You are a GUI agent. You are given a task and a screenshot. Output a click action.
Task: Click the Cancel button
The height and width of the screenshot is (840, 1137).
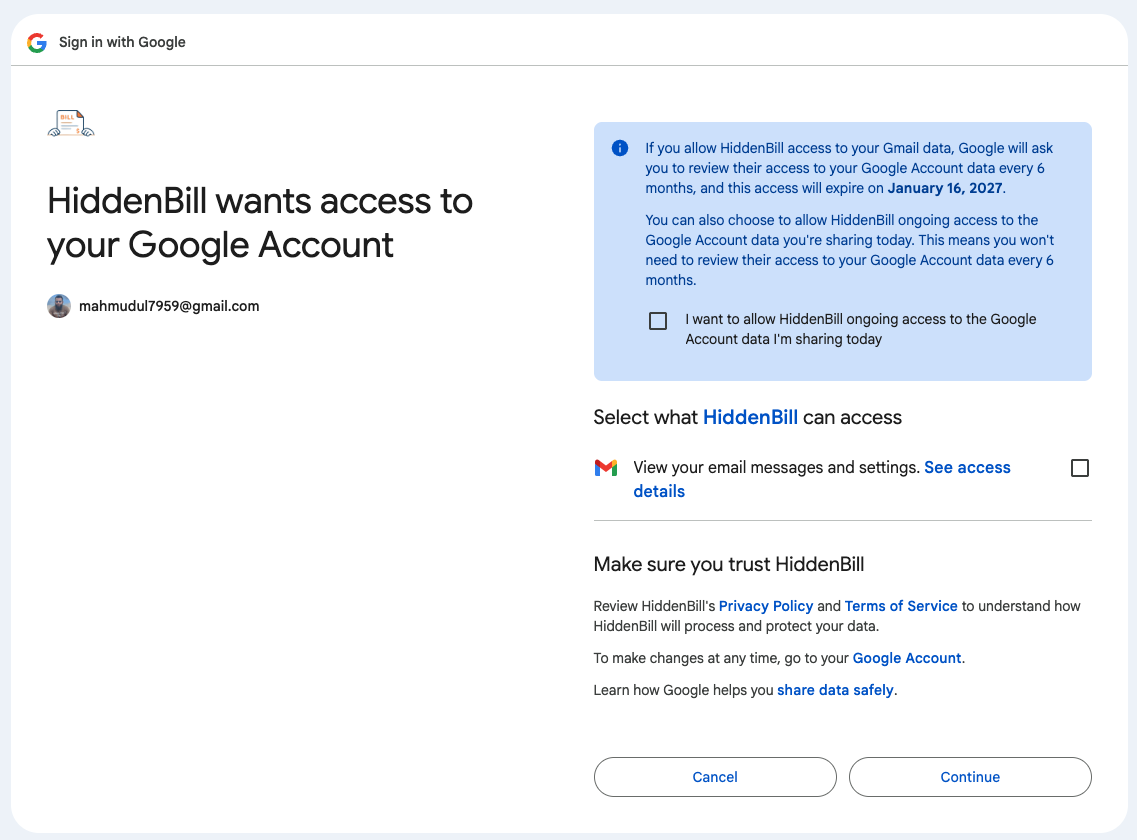[x=715, y=777]
